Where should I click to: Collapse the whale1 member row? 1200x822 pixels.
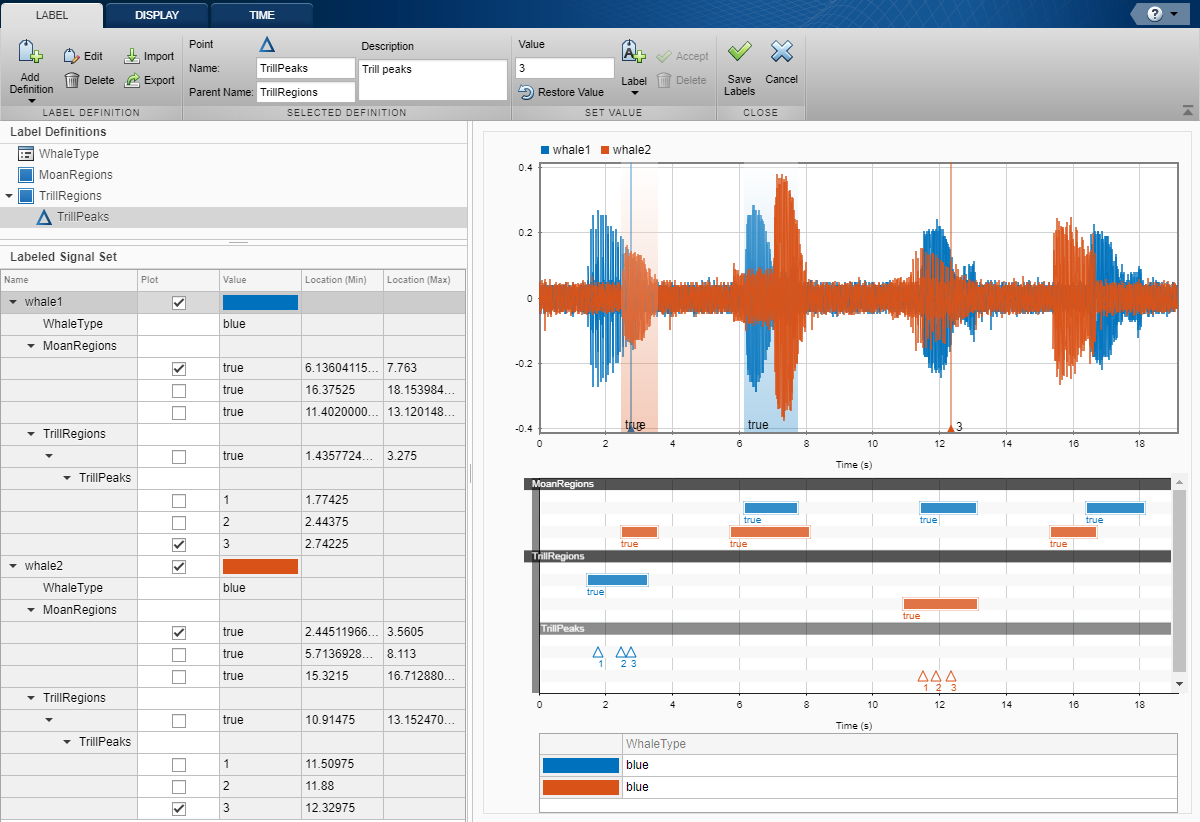click(13, 302)
